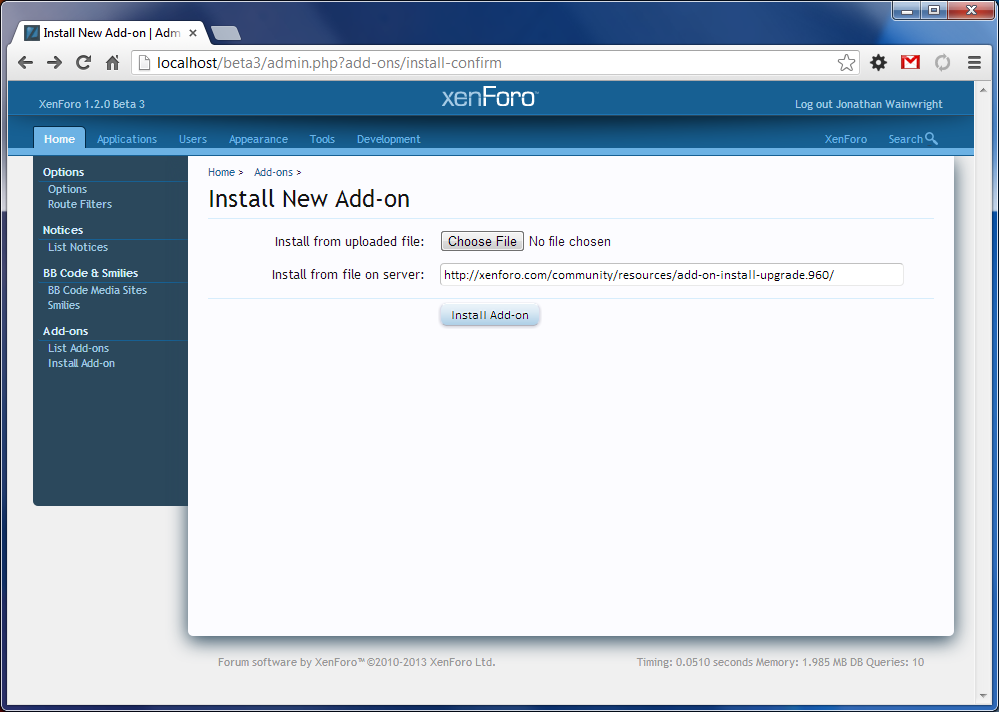Screen dimensions: 999x712
Task: Open Install Add-on in the sidebar
Action: point(82,363)
